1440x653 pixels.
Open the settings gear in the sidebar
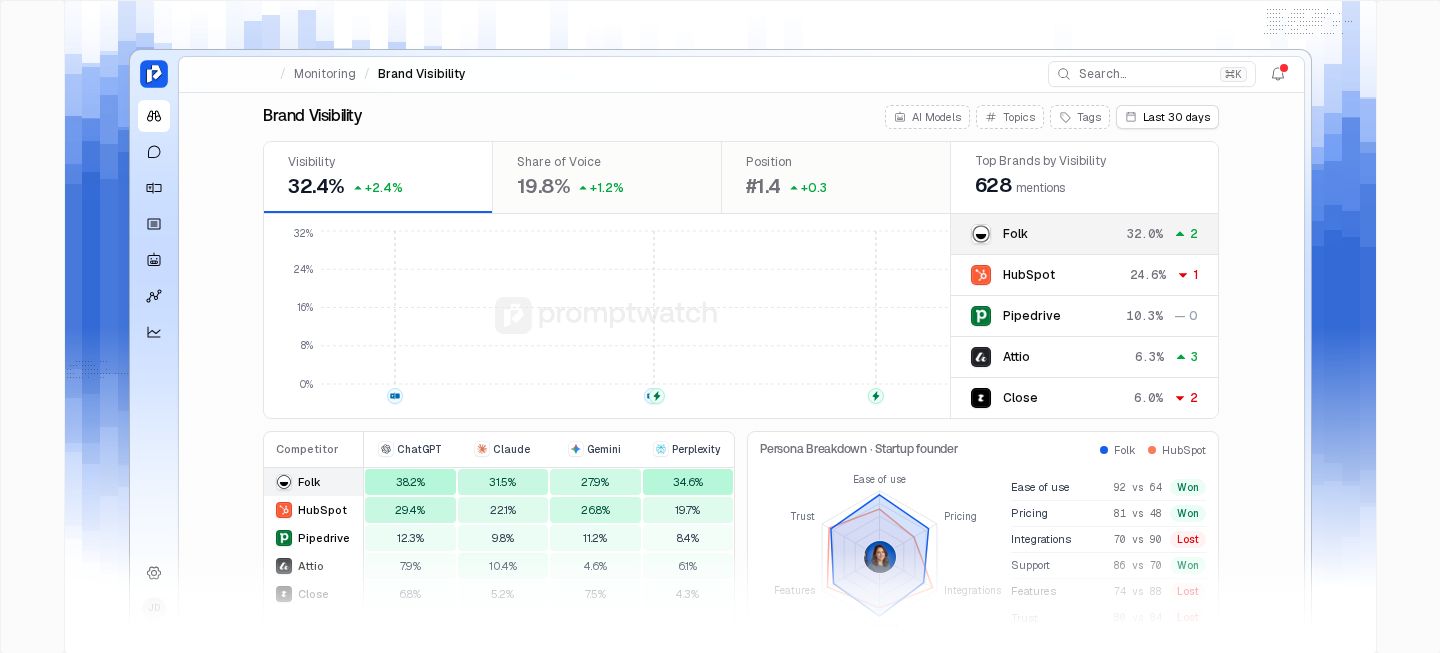154,573
